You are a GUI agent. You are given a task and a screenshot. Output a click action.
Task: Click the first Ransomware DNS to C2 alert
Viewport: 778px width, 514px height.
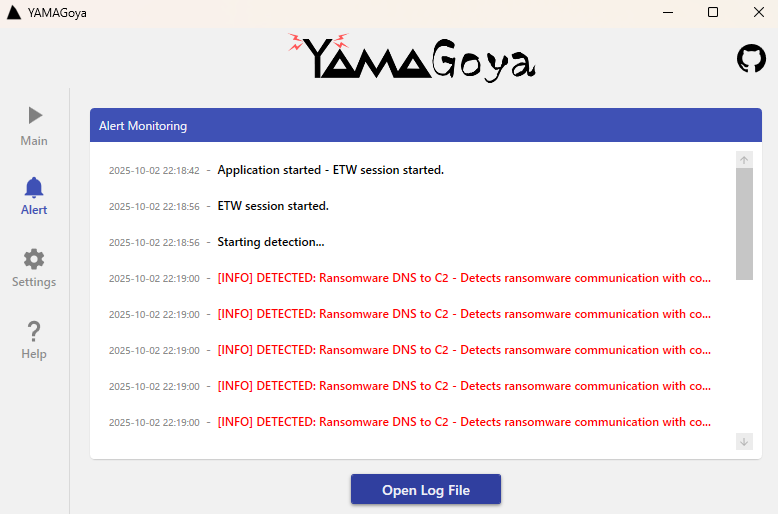click(x=464, y=278)
